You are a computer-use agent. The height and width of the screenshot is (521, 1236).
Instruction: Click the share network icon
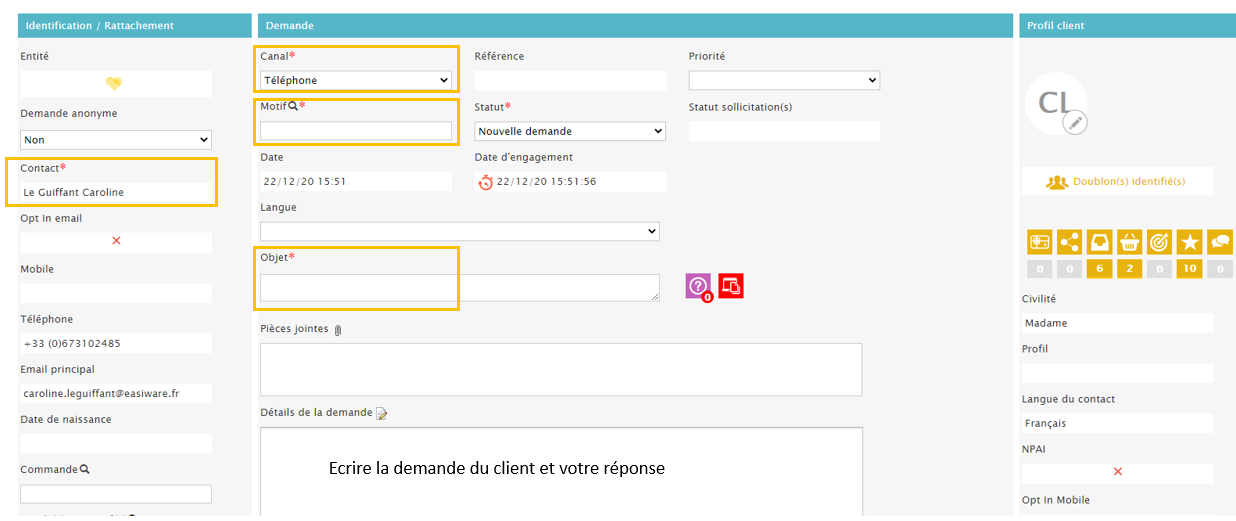point(1069,241)
